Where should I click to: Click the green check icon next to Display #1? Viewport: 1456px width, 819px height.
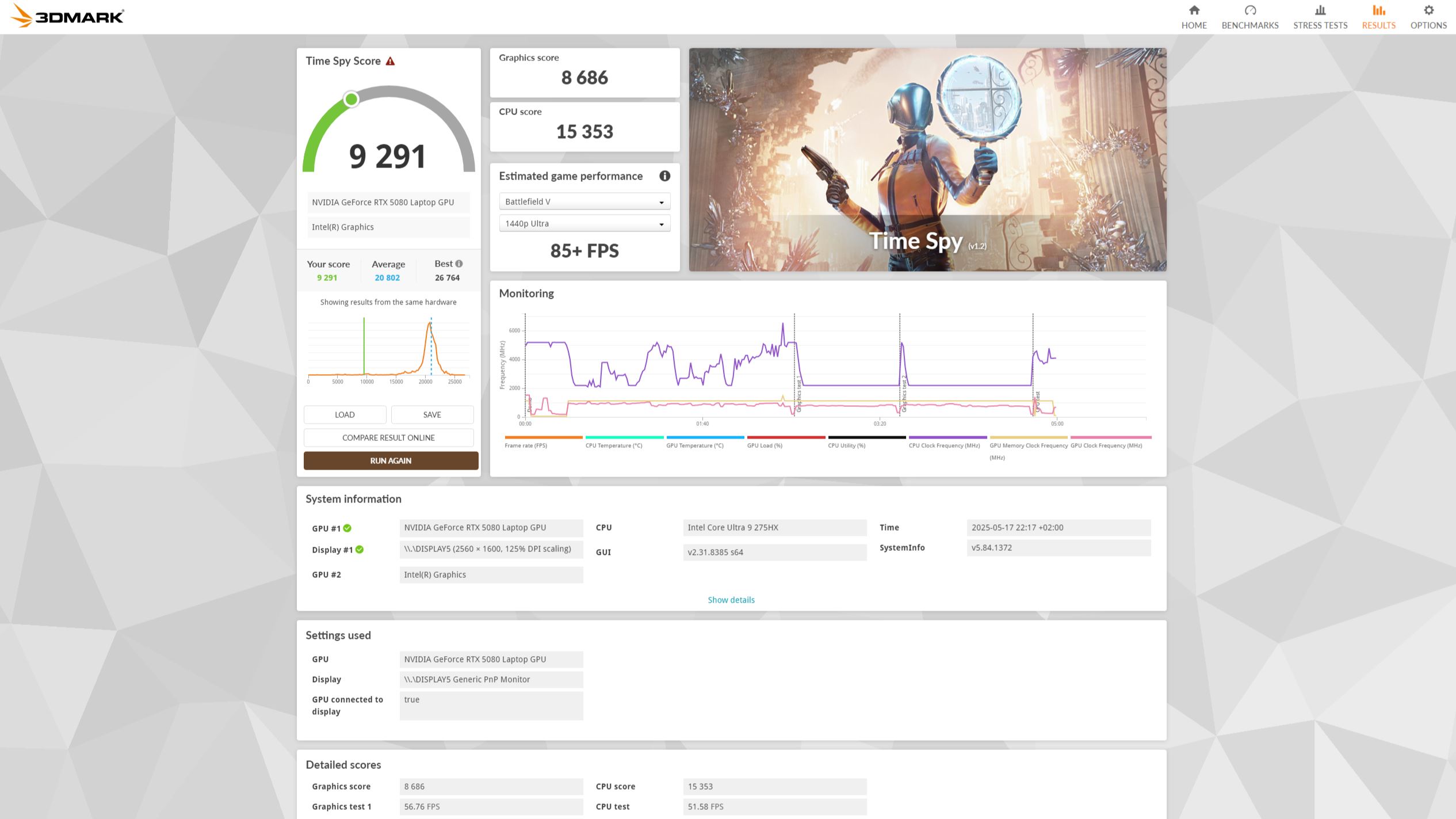(x=360, y=550)
